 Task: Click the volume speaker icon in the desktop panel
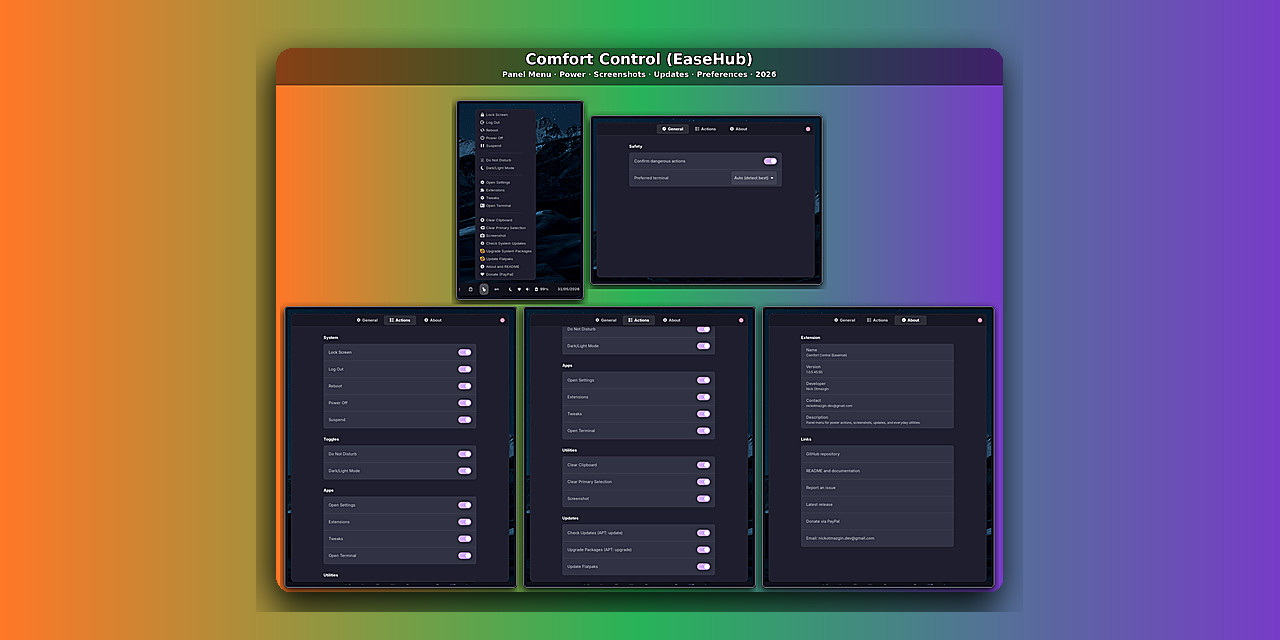528,289
